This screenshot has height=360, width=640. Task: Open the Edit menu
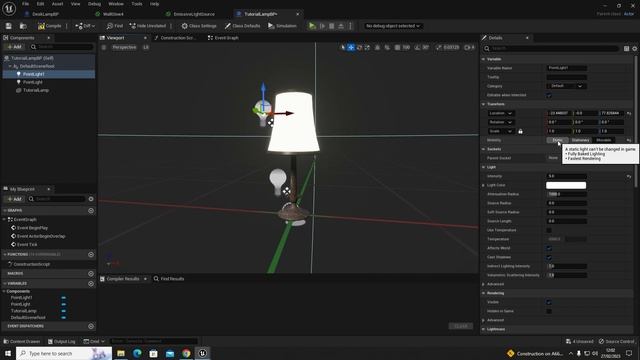click(40, 4)
